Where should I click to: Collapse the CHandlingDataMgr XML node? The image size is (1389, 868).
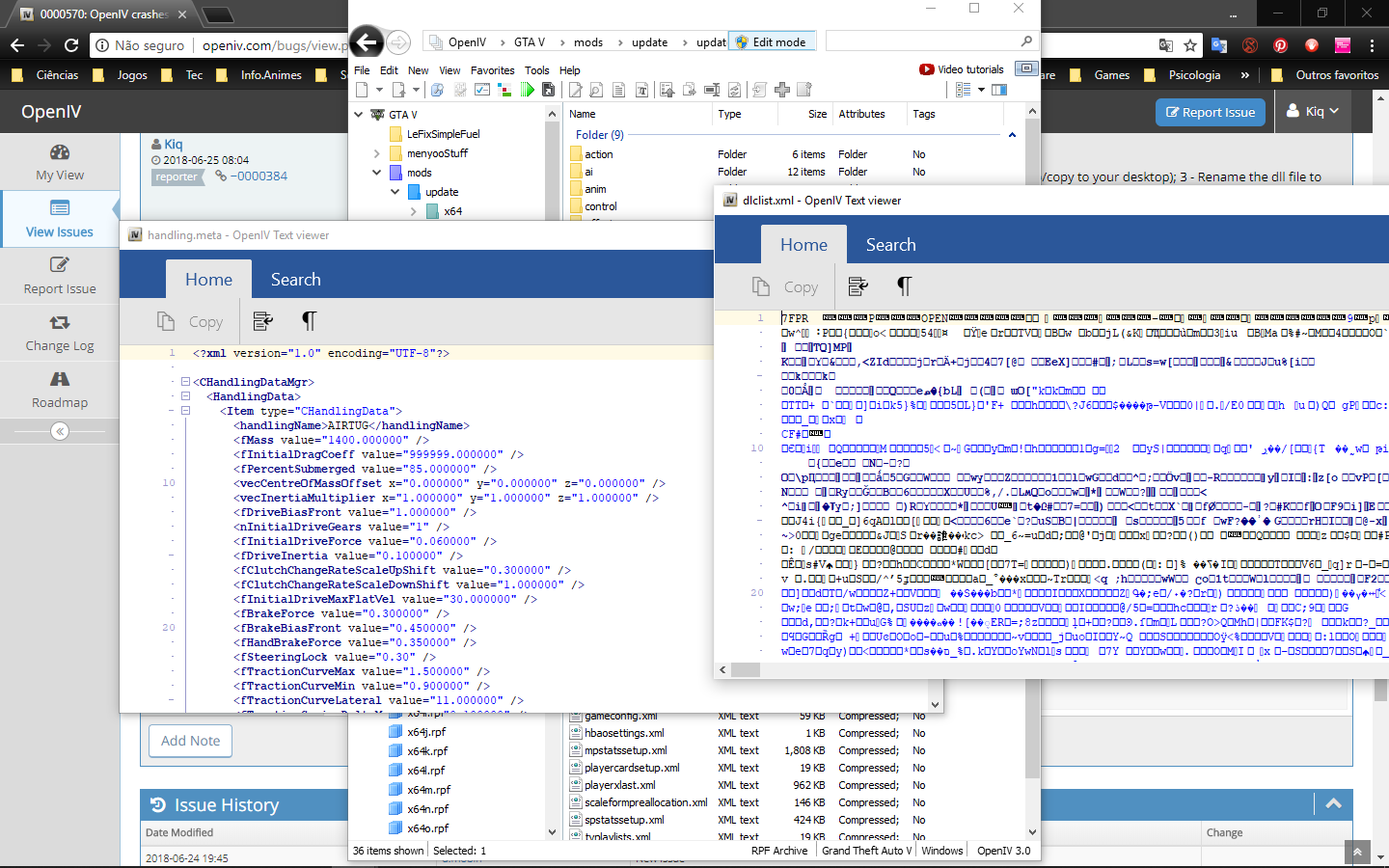pos(185,382)
